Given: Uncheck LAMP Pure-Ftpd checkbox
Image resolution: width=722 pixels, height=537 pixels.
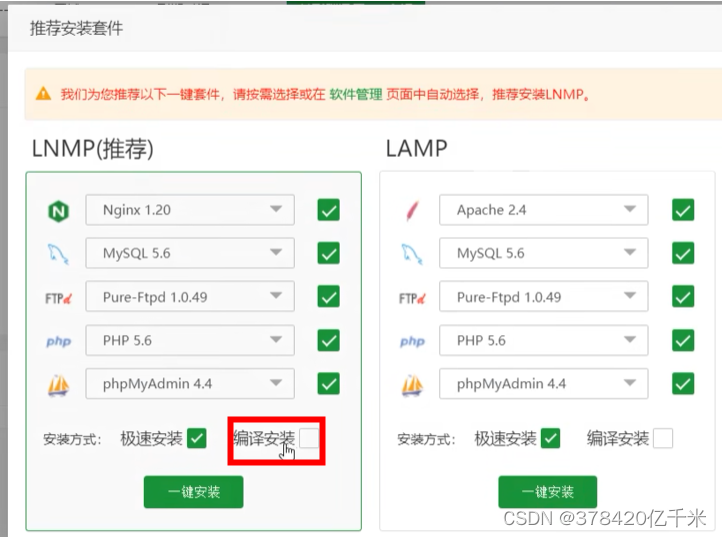Looking at the screenshot, I should (683, 297).
